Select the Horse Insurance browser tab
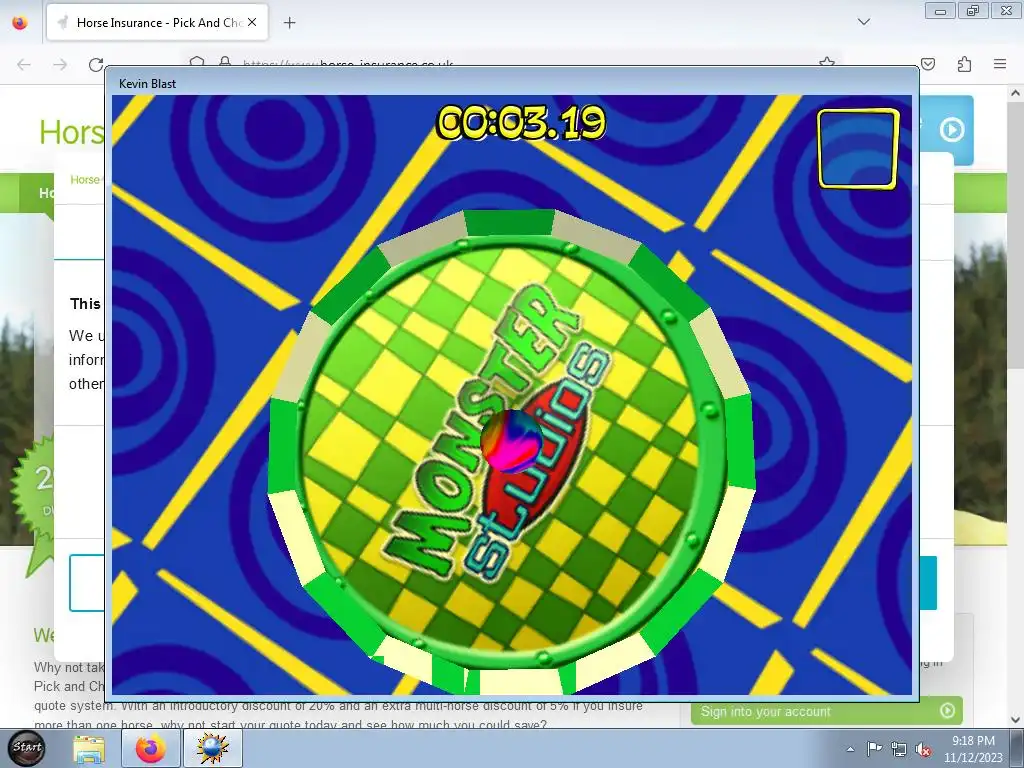Screen dimensions: 1024x768 [x=157, y=22]
